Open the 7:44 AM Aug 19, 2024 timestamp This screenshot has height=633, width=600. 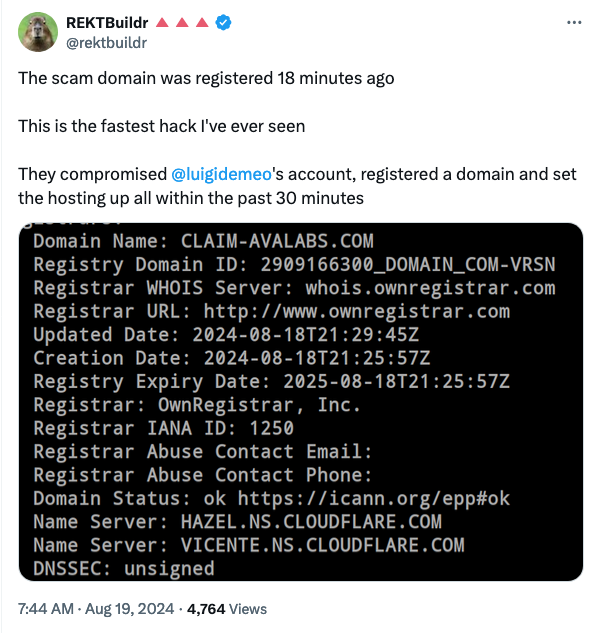[x=96, y=609]
